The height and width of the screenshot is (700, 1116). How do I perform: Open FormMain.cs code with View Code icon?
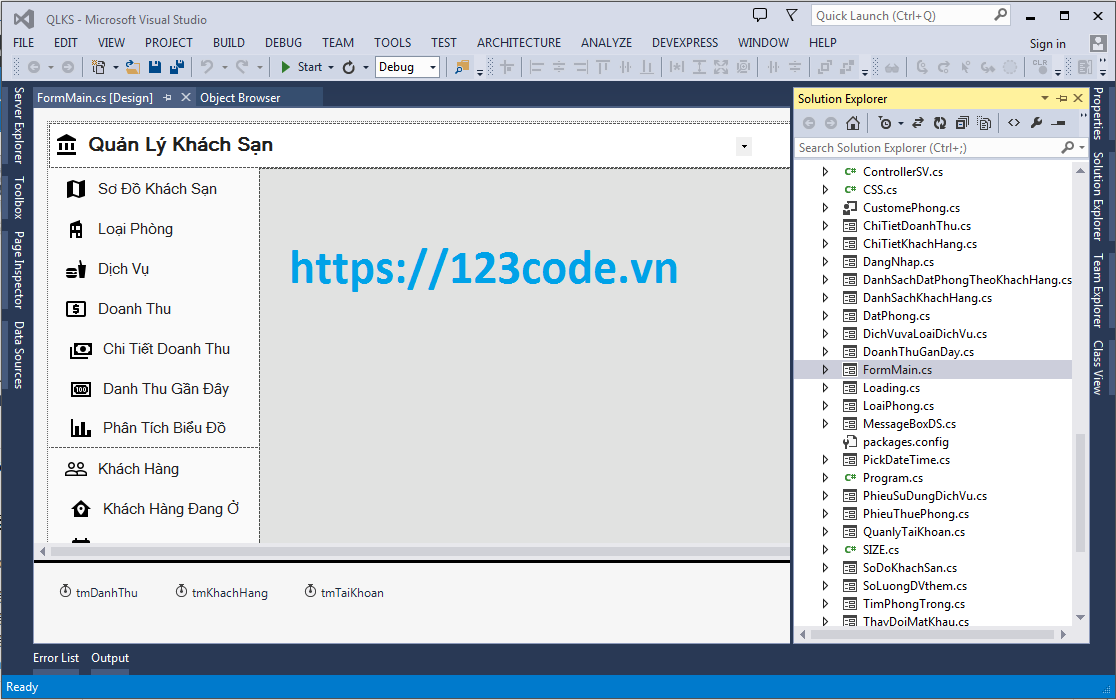coord(1015,122)
